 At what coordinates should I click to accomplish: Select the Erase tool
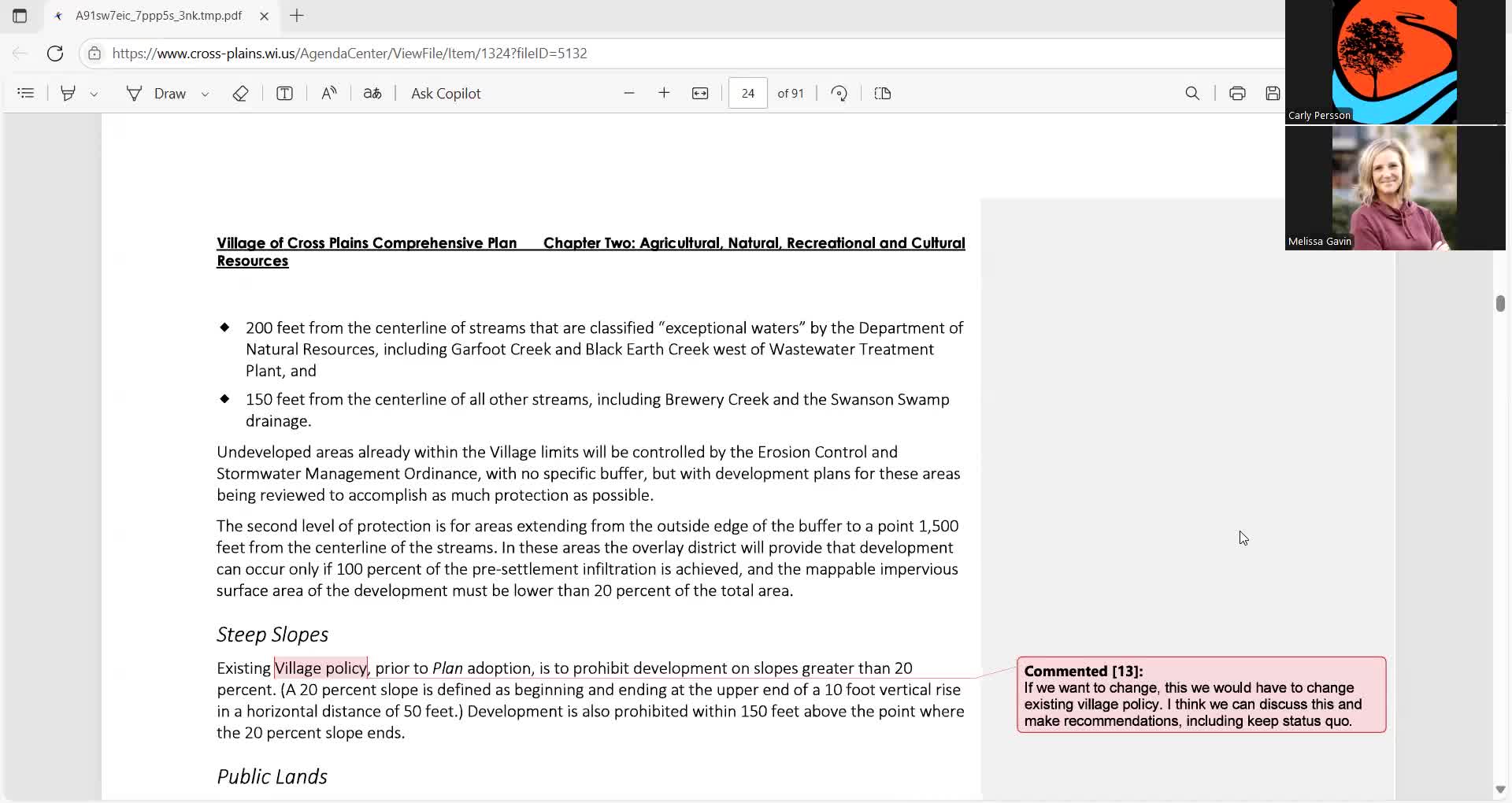241,93
